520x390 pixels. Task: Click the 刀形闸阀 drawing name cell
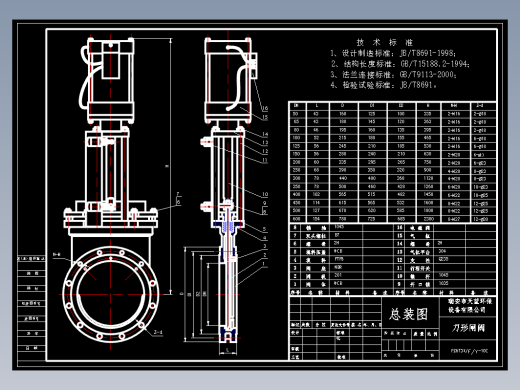468,328
